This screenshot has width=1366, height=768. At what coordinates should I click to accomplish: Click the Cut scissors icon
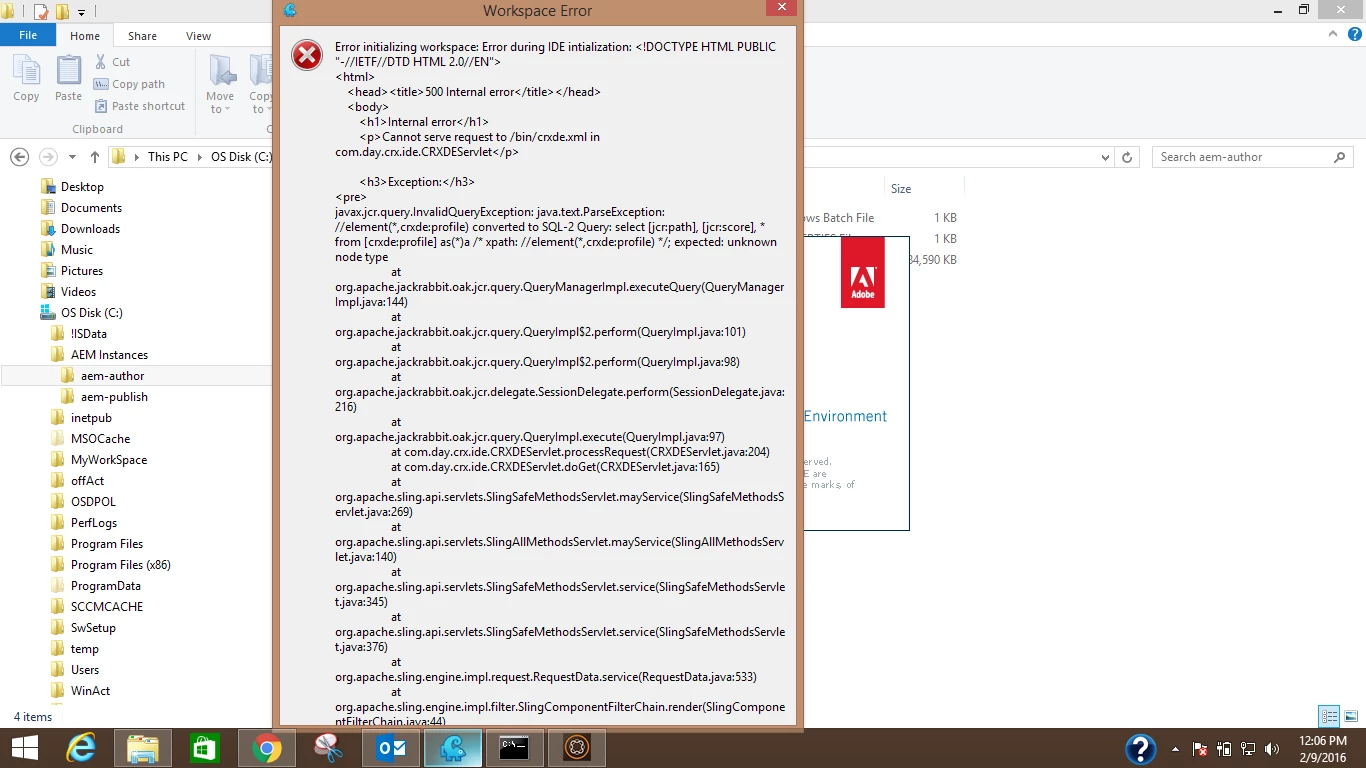point(101,62)
